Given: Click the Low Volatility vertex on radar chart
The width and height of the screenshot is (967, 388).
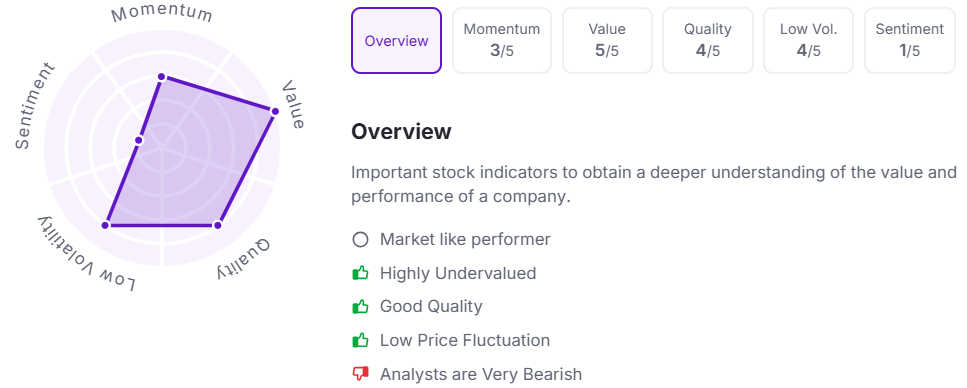Looking at the screenshot, I should tap(105, 225).
